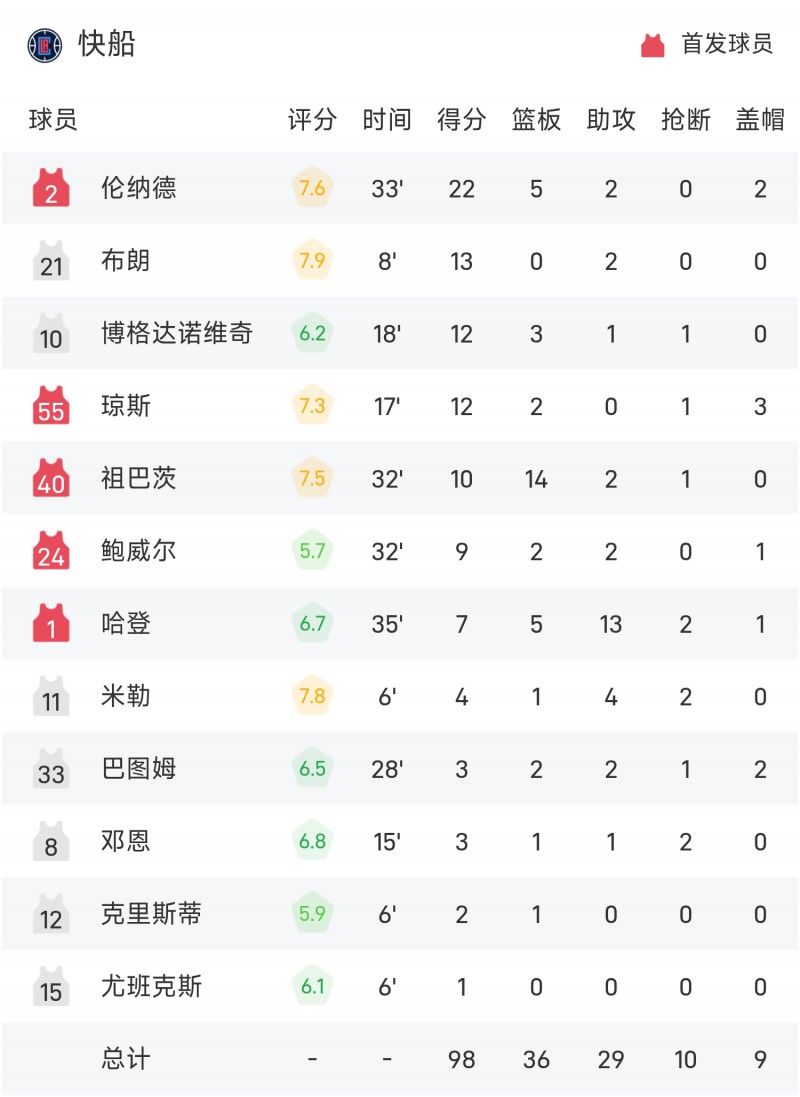Viewport: 800px width, 1097px height.
Task: Click the gray number 21 jersey icon
Action: pos(51,260)
